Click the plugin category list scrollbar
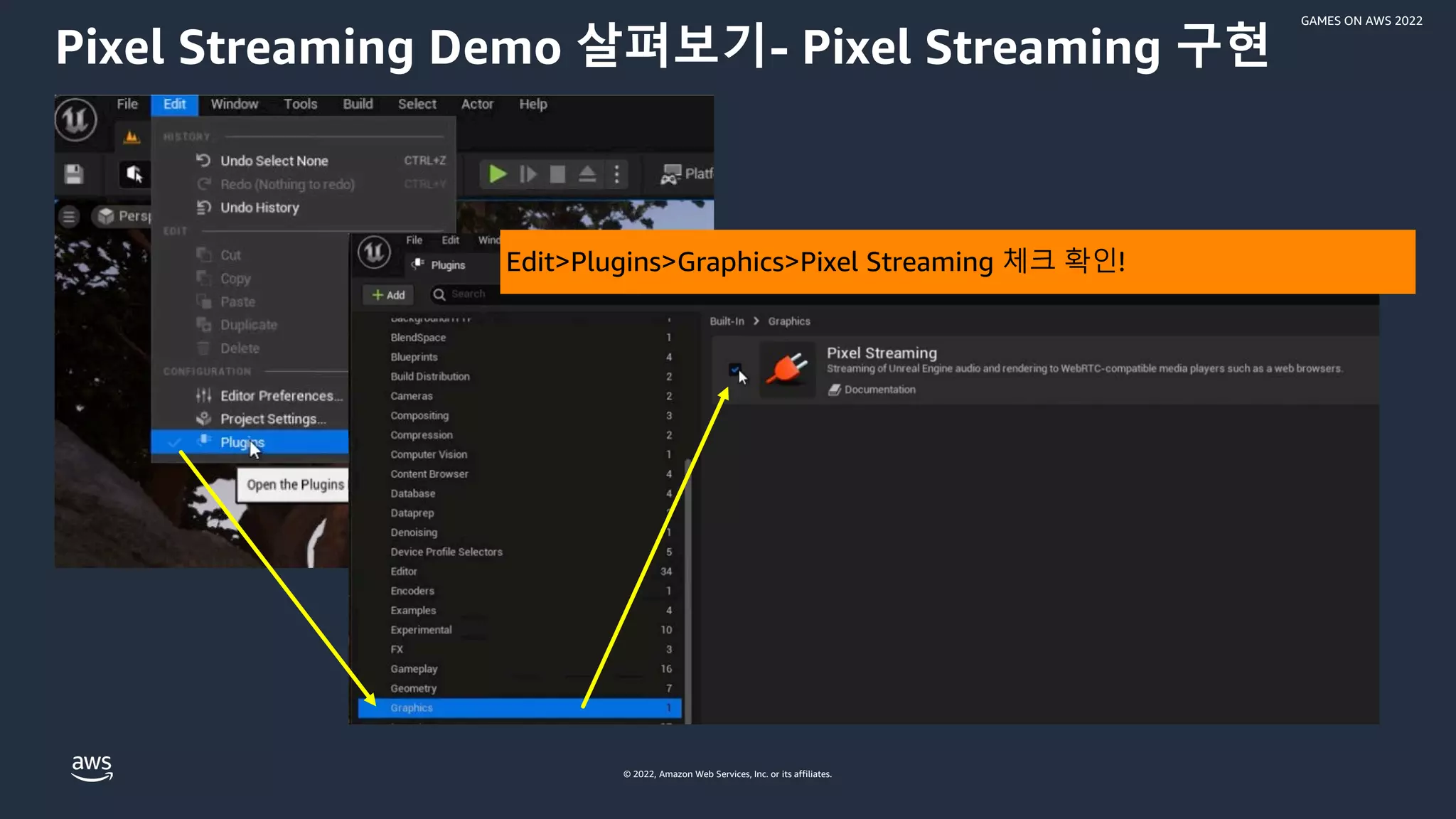The height and width of the screenshot is (819, 1456). [x=687, y=591]
